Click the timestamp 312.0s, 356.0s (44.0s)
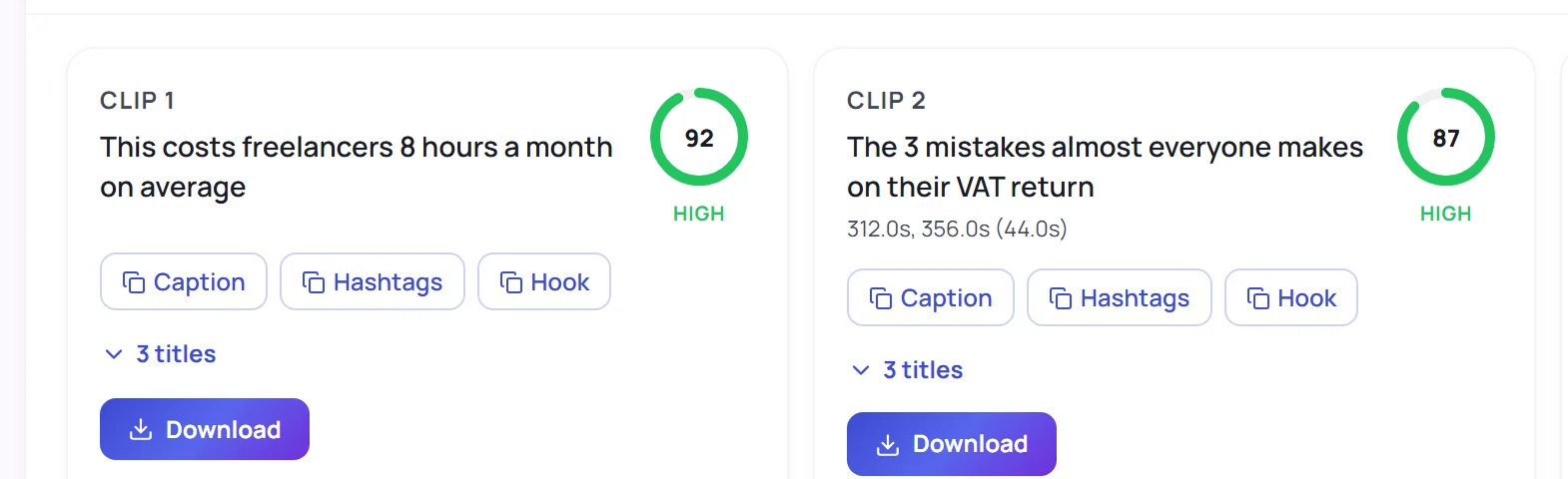The image size is (1568, 479). tap(957, 229)
